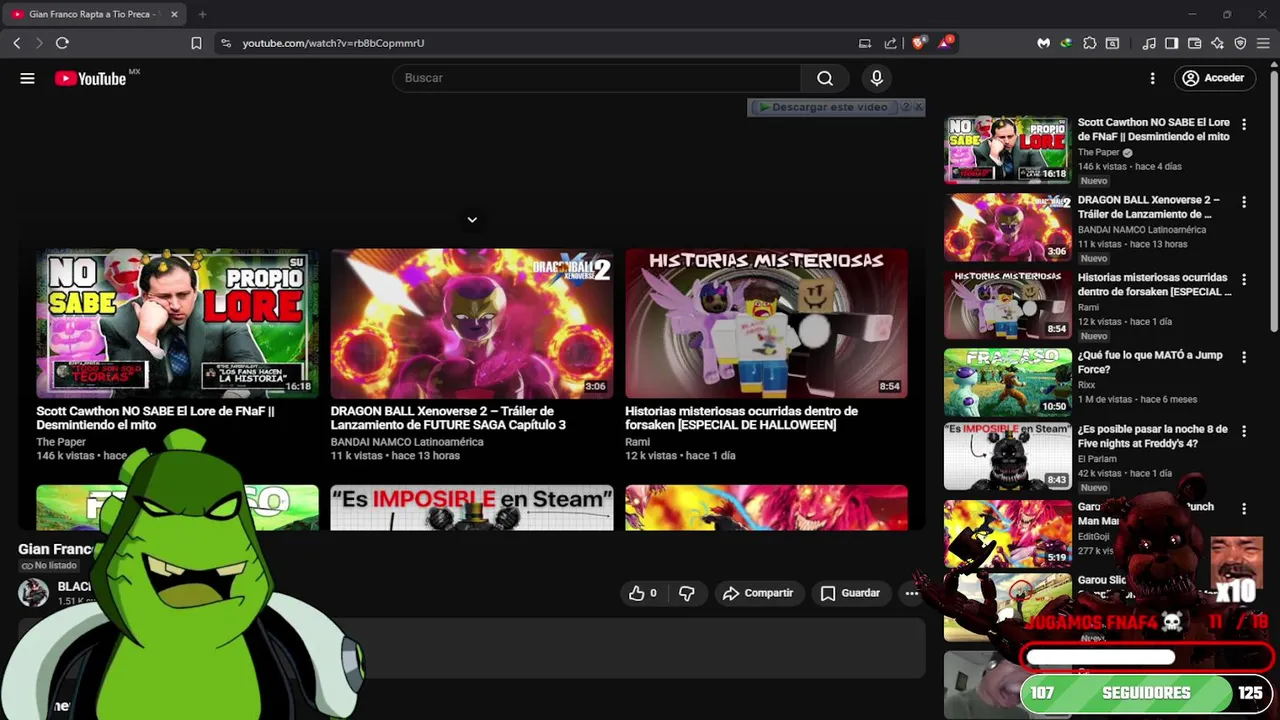Viewport: 1280px width, 720px height.
Task: Open the share page icon in address bar
Action: tap(891, 43)
